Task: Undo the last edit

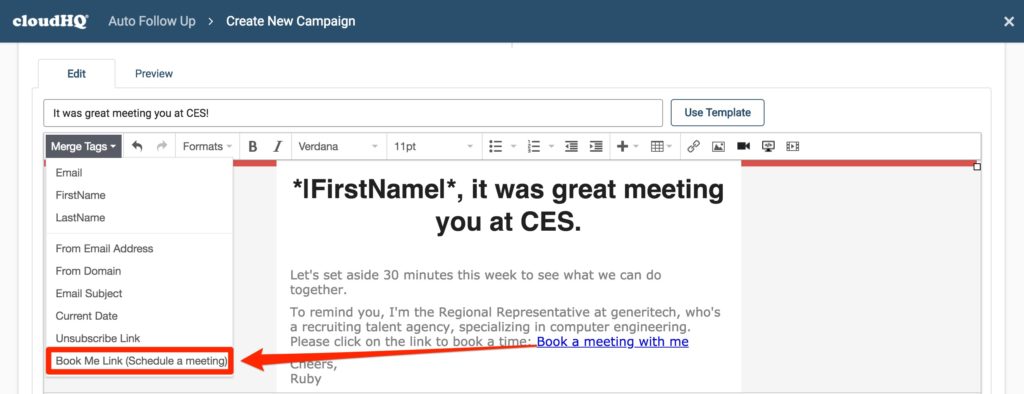Action: point(137,146)
